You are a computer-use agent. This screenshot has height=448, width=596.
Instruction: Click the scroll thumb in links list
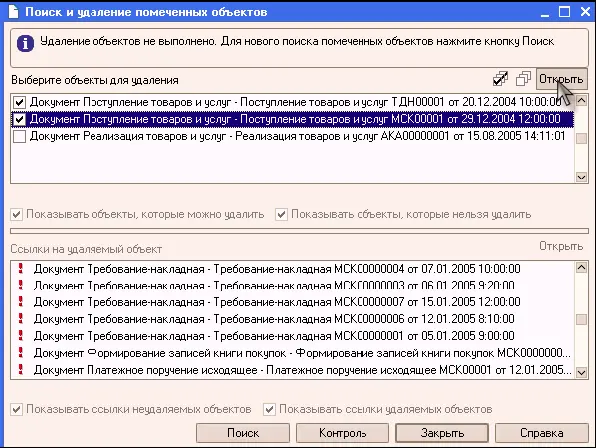click(581, 319)
